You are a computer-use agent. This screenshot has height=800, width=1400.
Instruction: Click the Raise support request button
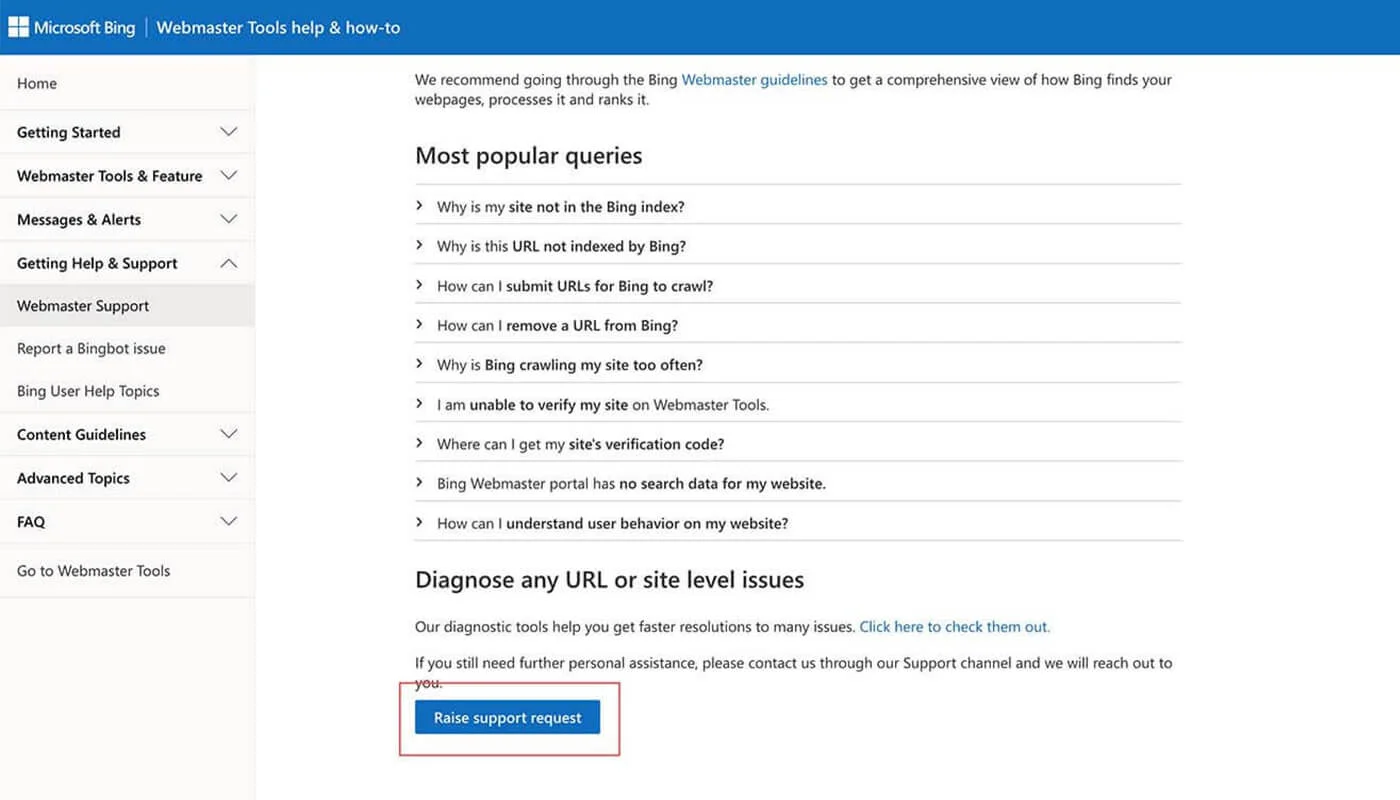pyautogui.click(x=507, y=718)
